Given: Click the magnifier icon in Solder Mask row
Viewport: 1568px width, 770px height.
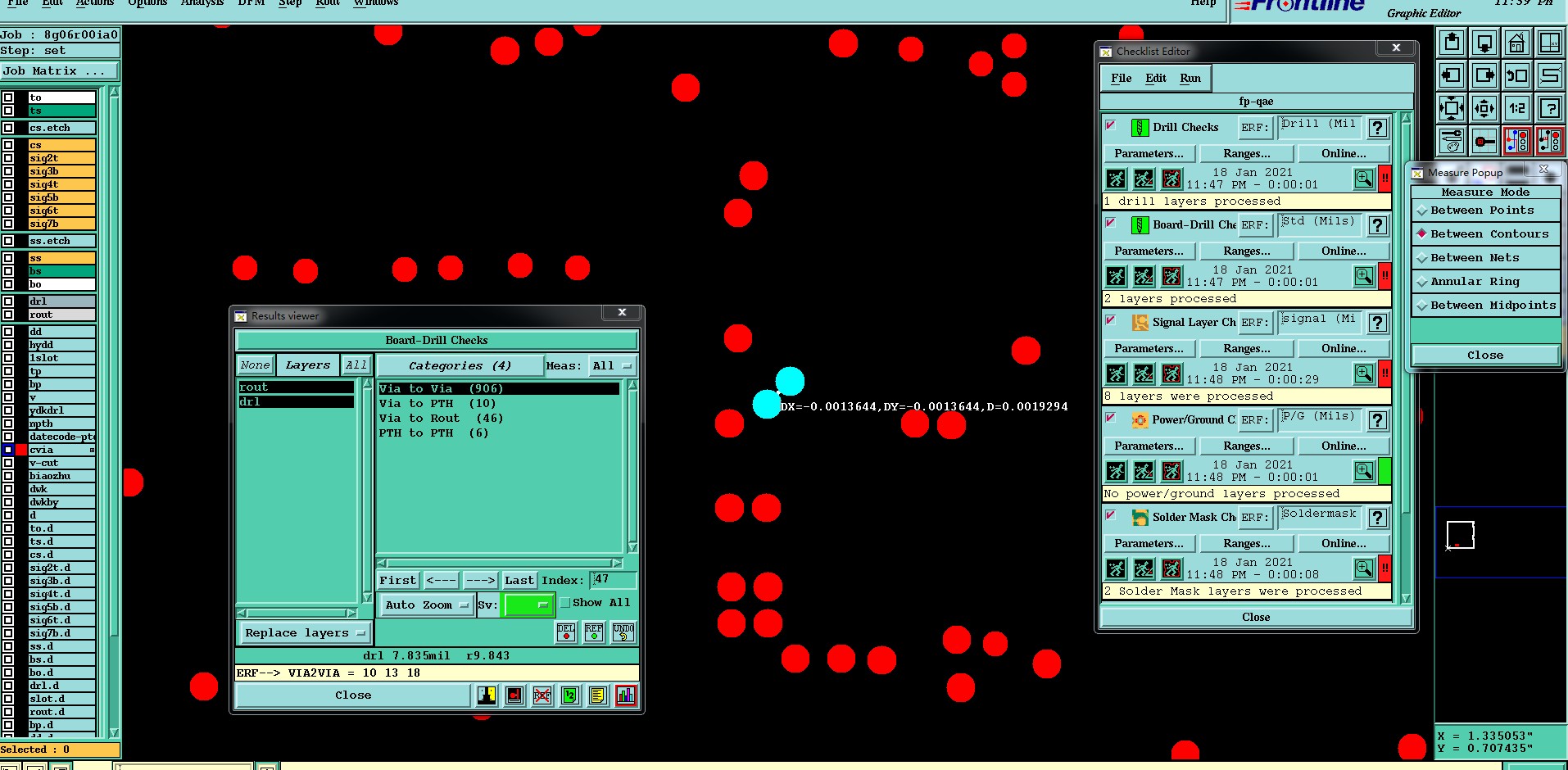Looking at the screenshot, I should [1364, 568].
